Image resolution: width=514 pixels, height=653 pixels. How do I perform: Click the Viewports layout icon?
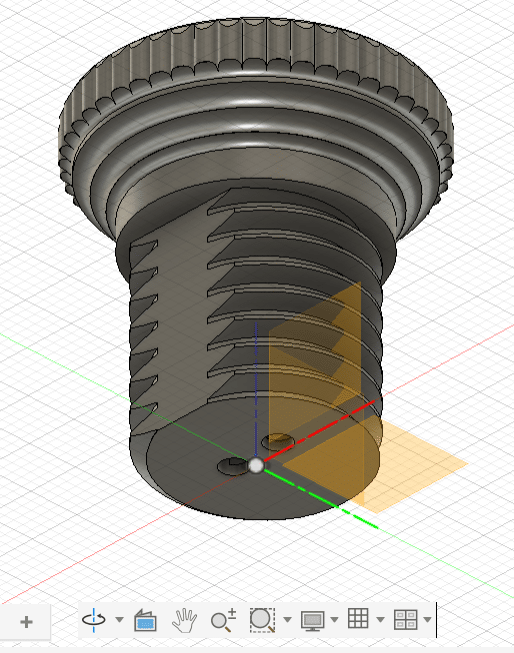(406, 620)
